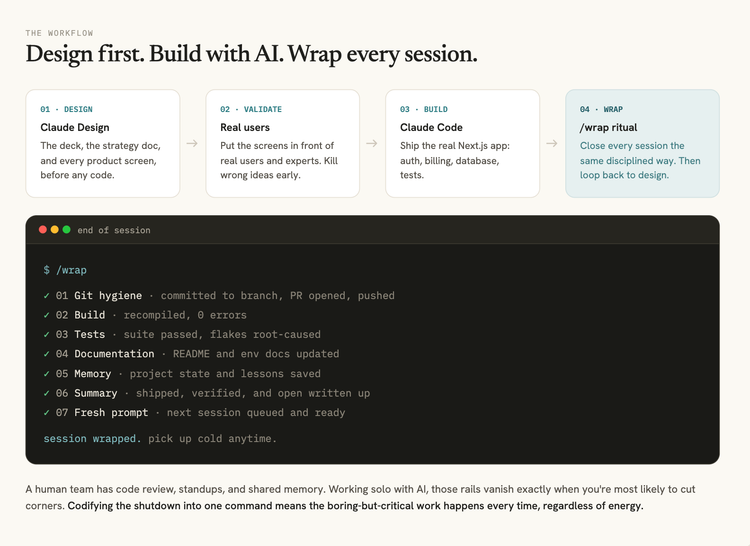750x546 pixels.
Task: Click the '02 Build' checklist row
Action: point(145,315)
